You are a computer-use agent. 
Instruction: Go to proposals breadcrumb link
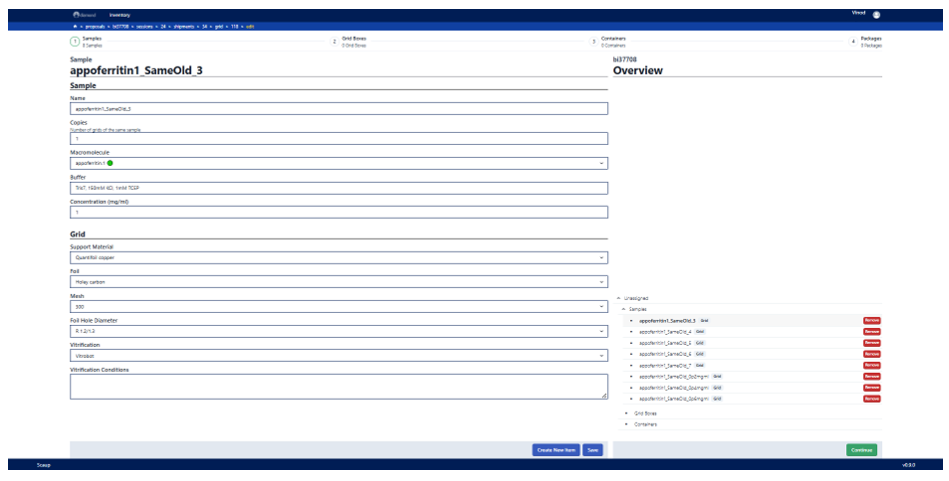[96, 27]
